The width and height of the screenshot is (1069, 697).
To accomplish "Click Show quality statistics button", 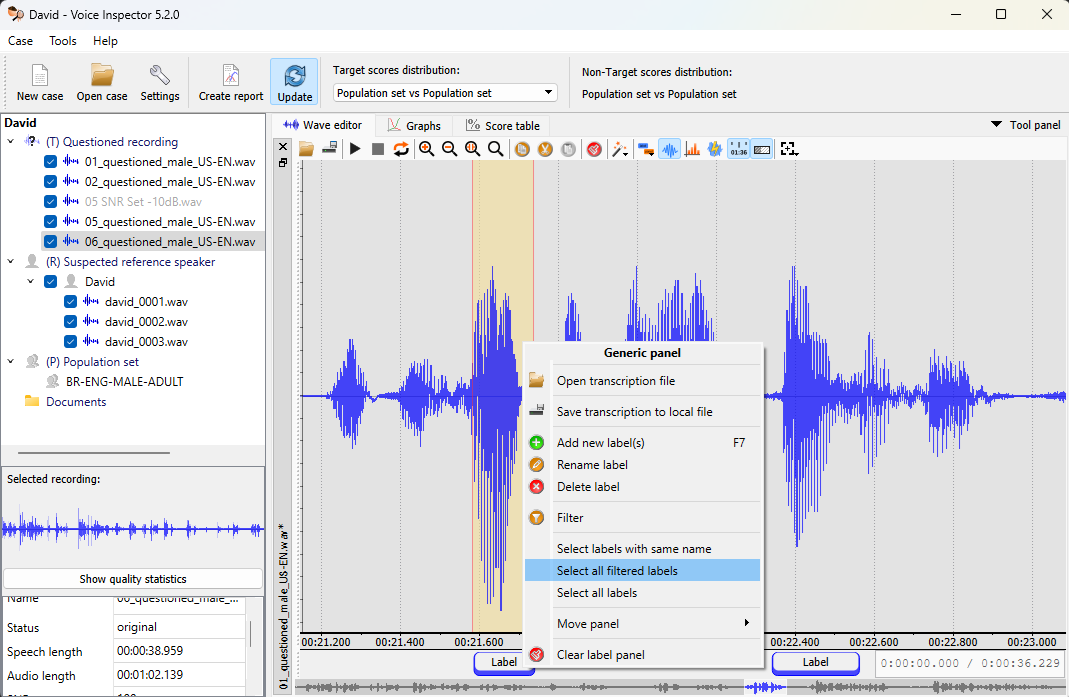I will coord(133,579).
